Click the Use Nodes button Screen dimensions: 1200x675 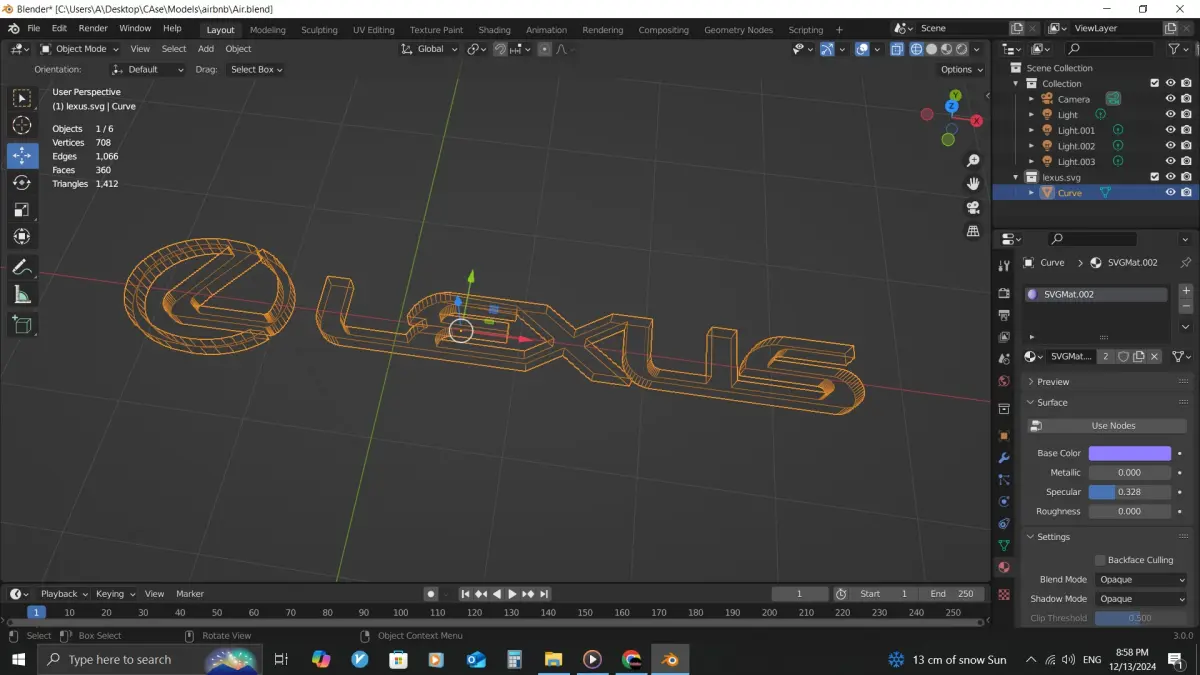[1107, 426]
